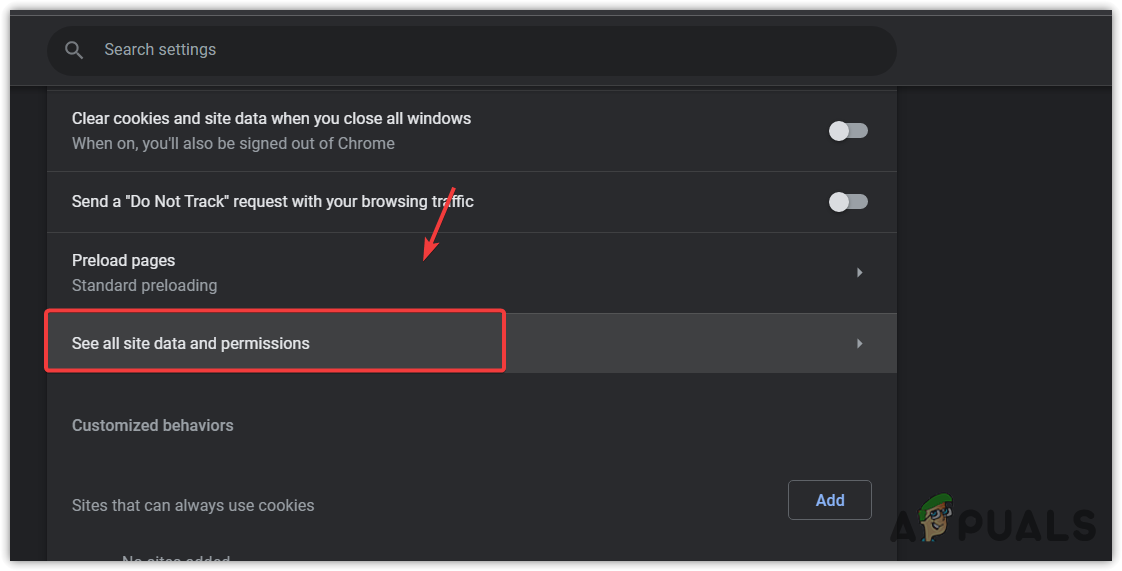Click the signed out of Chrome description

pyautogui.click(x=233, y=143)
